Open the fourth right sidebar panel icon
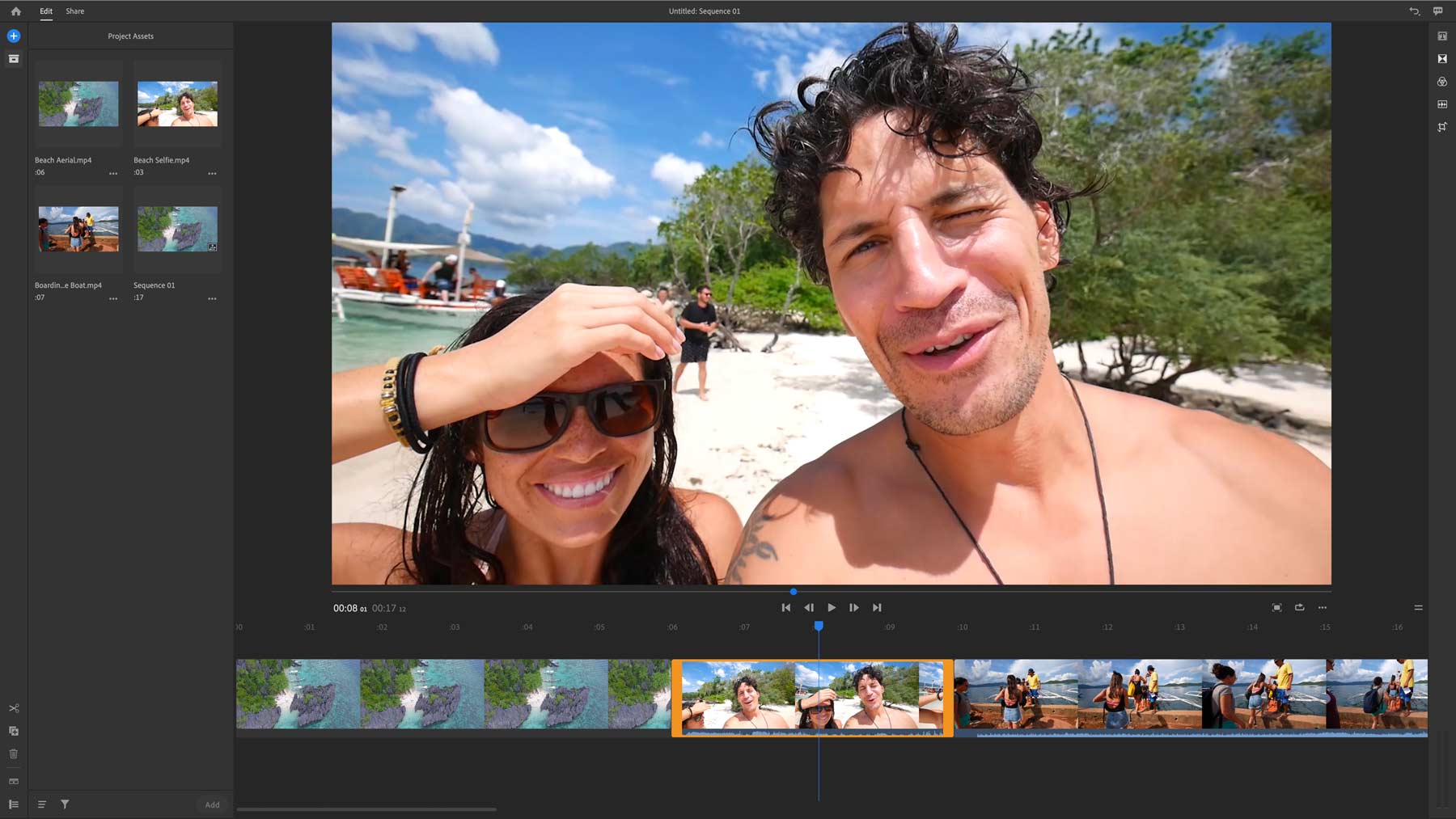The height and width of the screenshot is (819, 1456). point(1442,104)
